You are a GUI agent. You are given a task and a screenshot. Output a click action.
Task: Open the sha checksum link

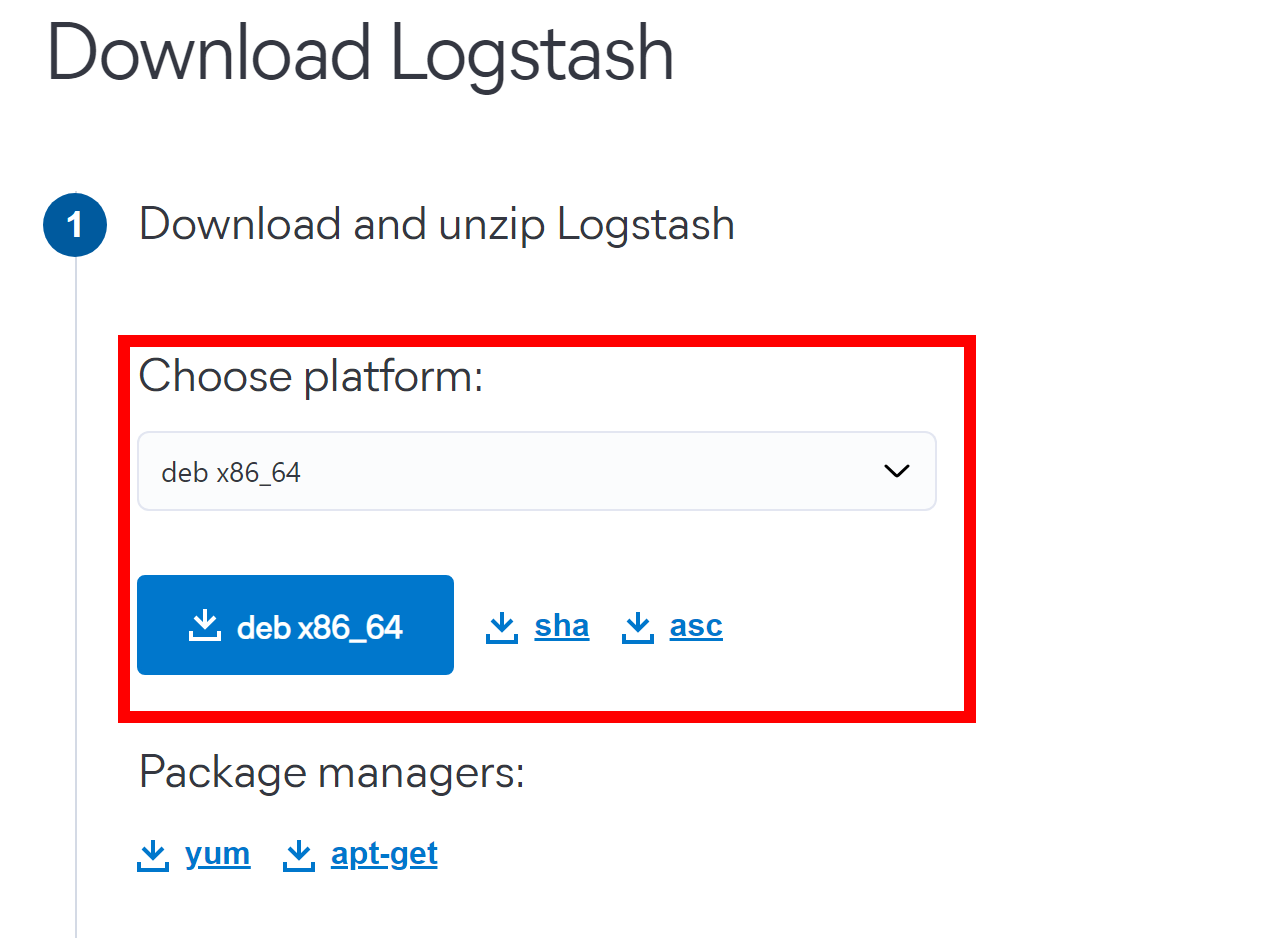pos(562,626)
